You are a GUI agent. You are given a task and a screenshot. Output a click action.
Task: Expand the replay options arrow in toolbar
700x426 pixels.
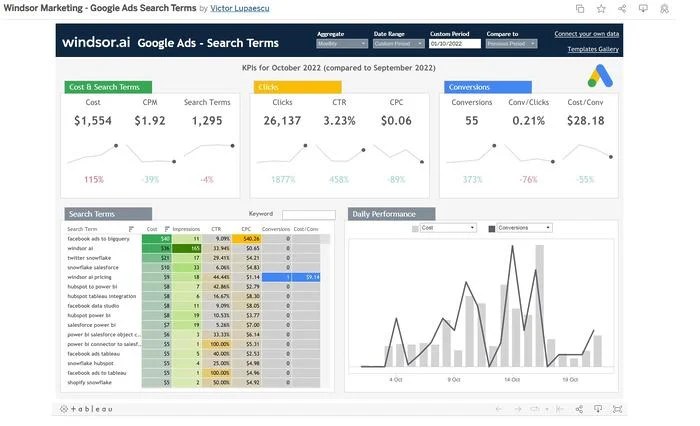click(547, 409)
